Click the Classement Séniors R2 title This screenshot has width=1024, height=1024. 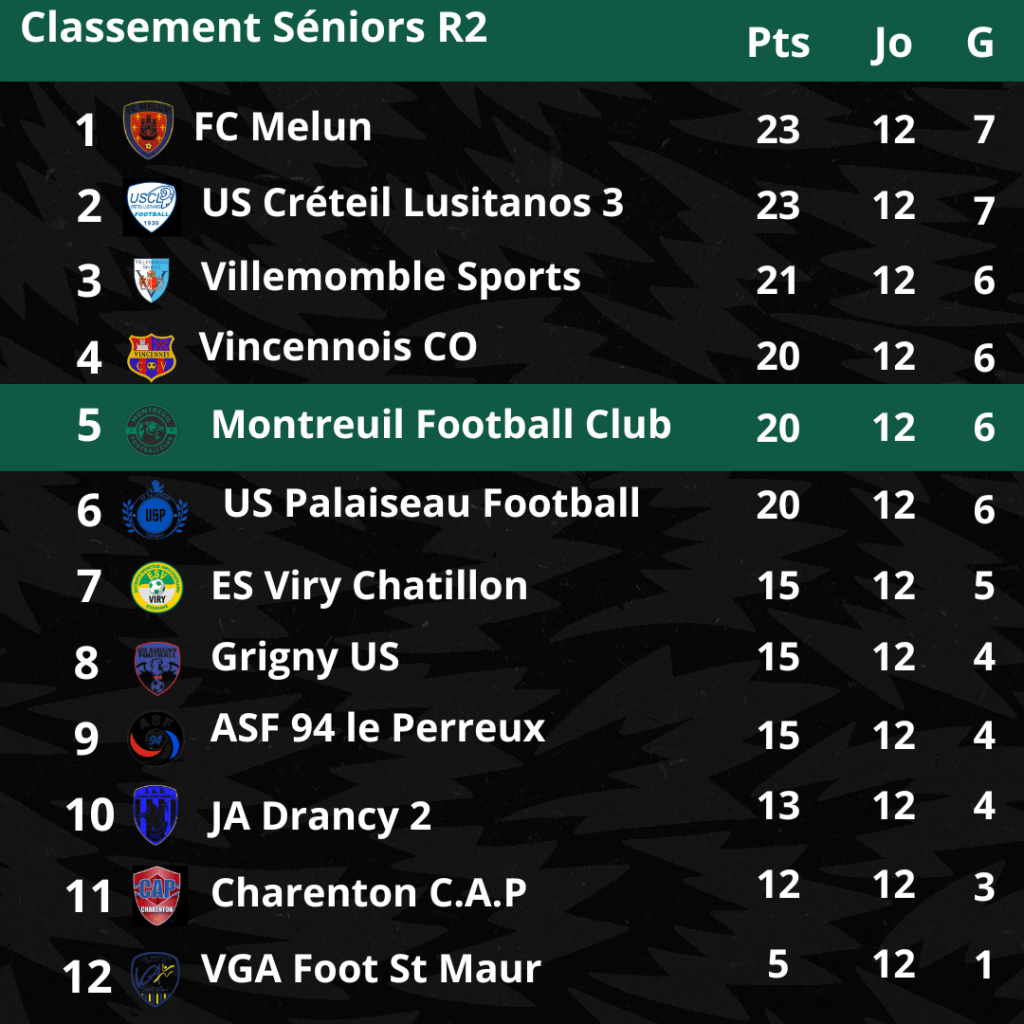pos(254,27)
